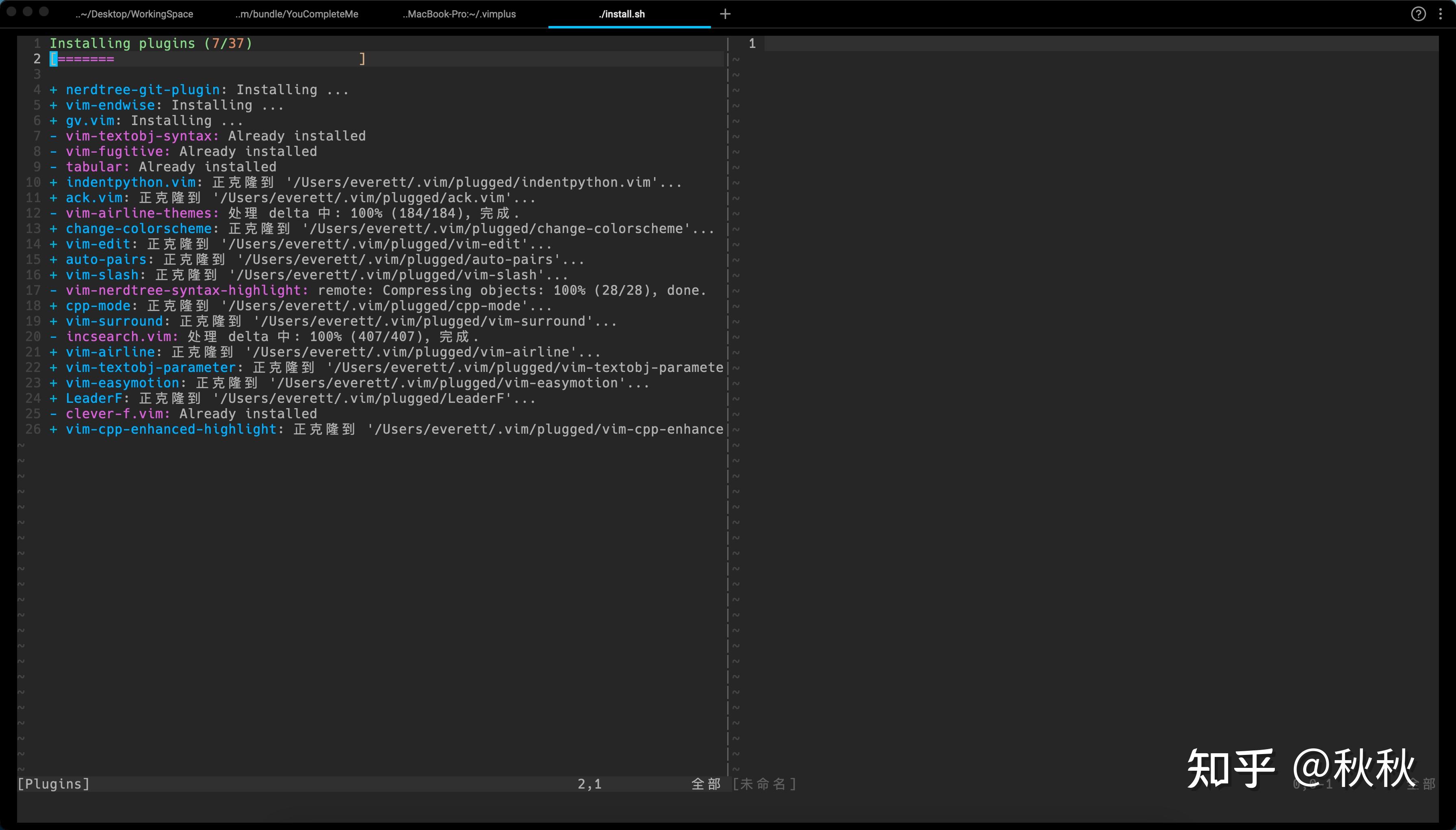
Task: Click the vim-nerdtree-syntax-highlight line
Action: (378, 290)
